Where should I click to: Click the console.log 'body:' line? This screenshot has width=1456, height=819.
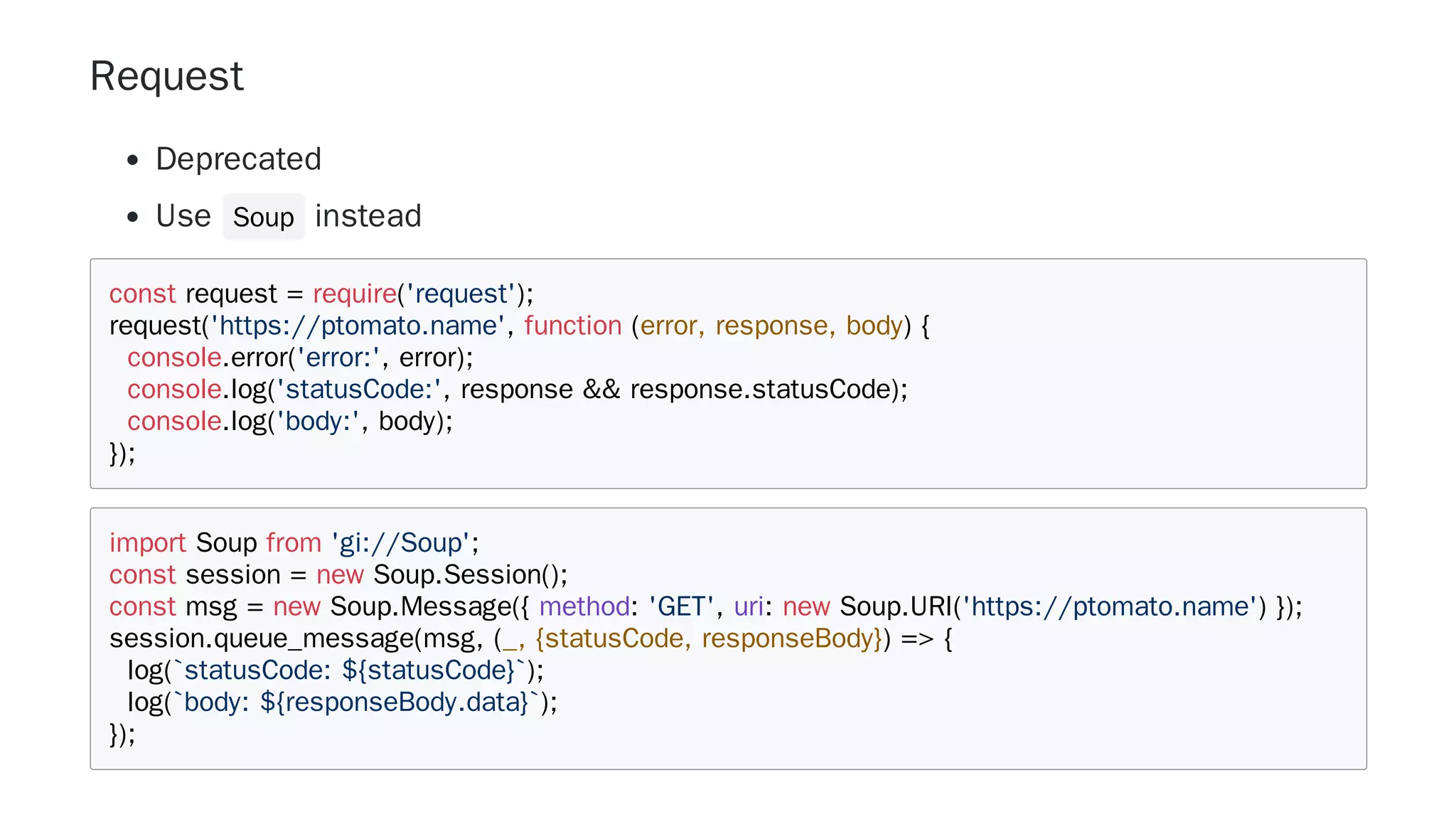[x=289, y=422]
